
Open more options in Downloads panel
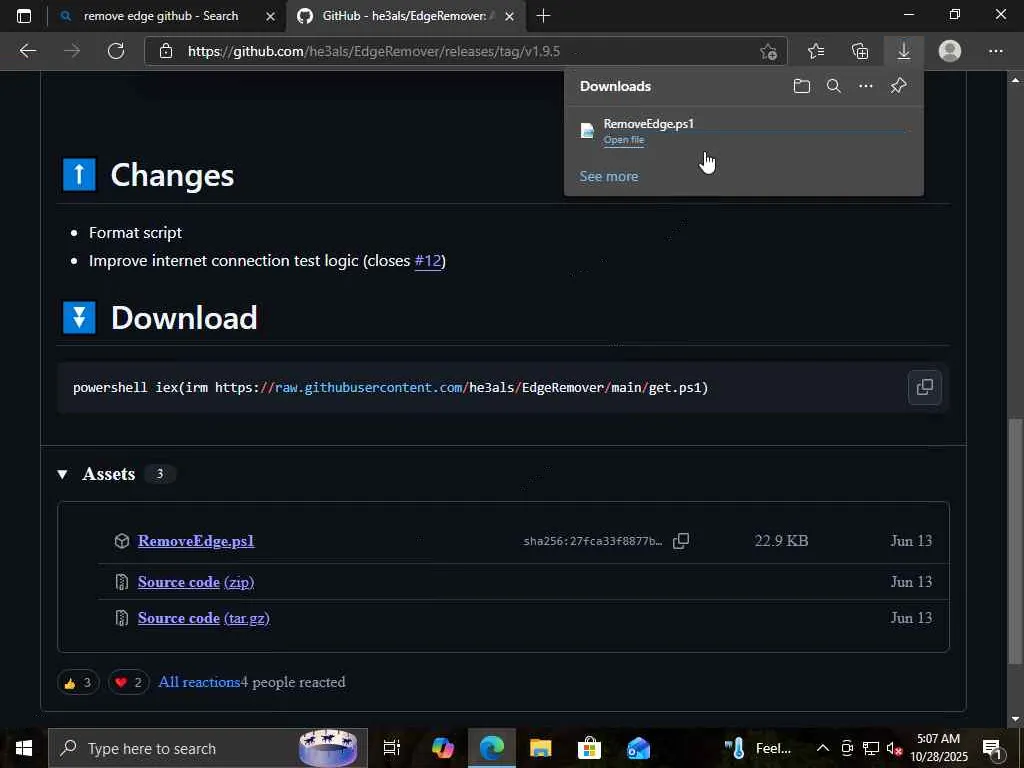point(866,86)
